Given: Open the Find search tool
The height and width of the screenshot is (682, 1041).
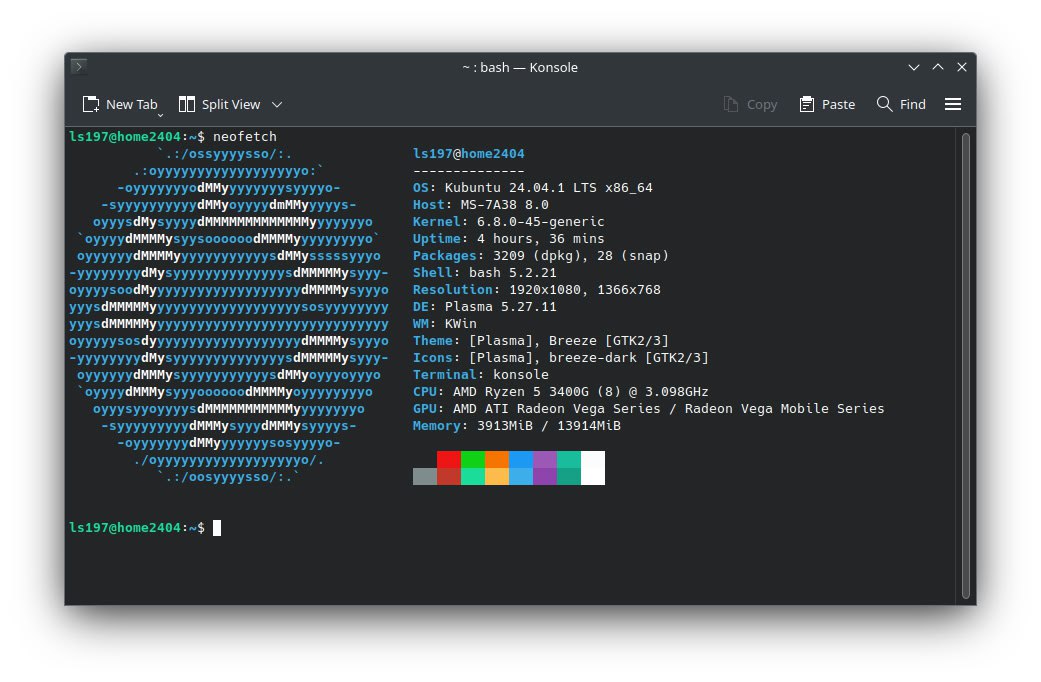Looking at the screenshot, I should coord(901,104).
